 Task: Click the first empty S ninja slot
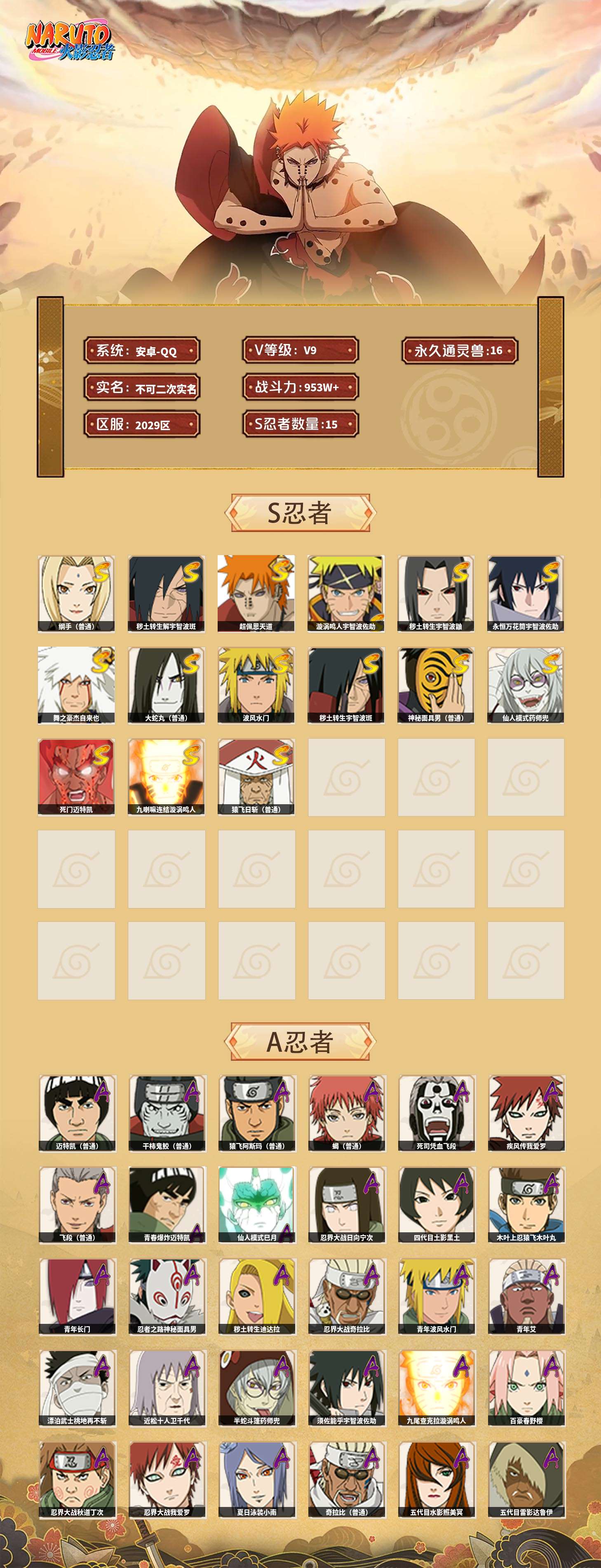(x=346, y=777)
